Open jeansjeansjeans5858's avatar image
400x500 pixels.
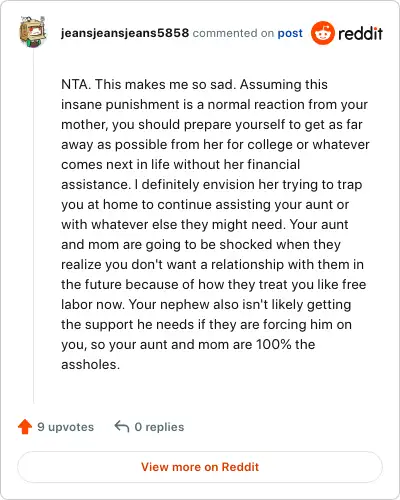tap(33, 31)
